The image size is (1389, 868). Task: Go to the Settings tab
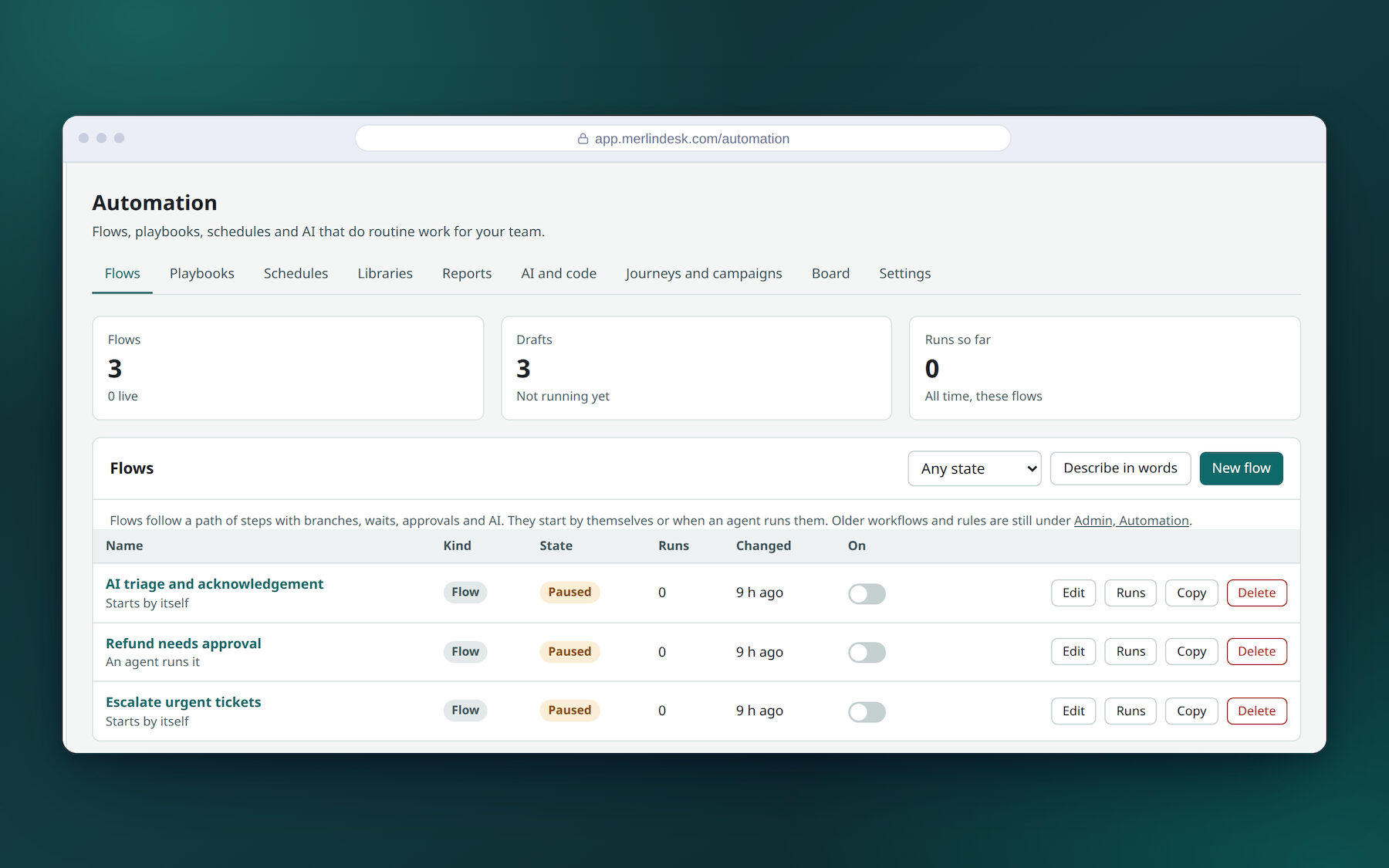click(905, 273)
